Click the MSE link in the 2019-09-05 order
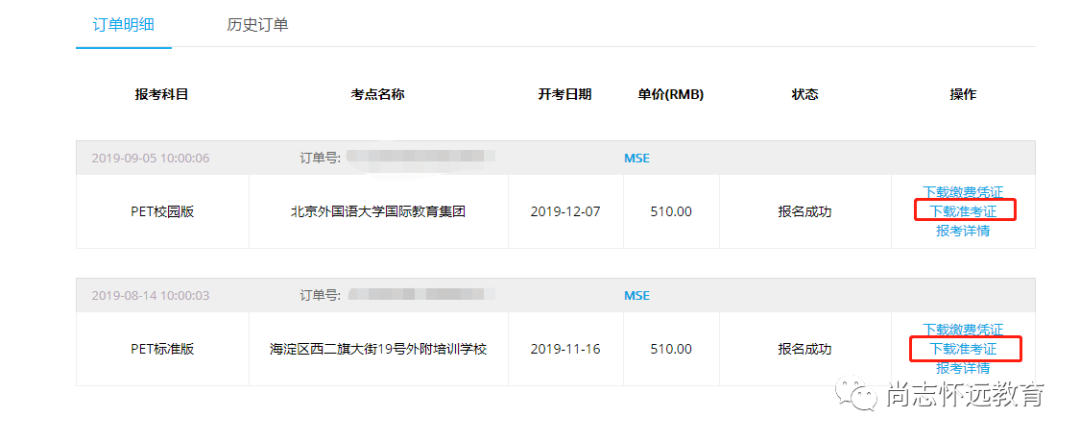The height and width of the screenshot is (442, 1080). click(637, 158)
